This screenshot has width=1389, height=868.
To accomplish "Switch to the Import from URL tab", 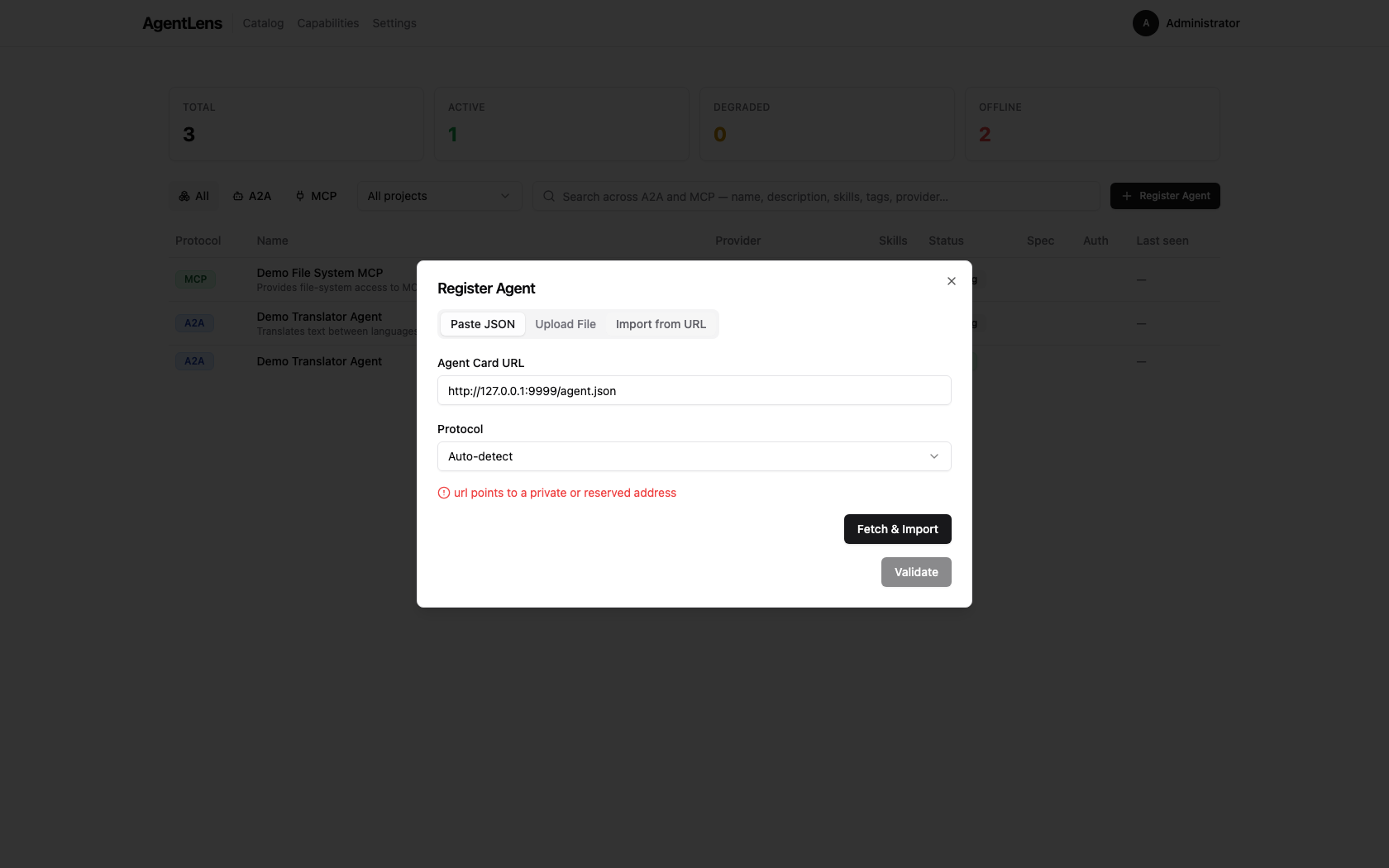I will click(661, 324).
